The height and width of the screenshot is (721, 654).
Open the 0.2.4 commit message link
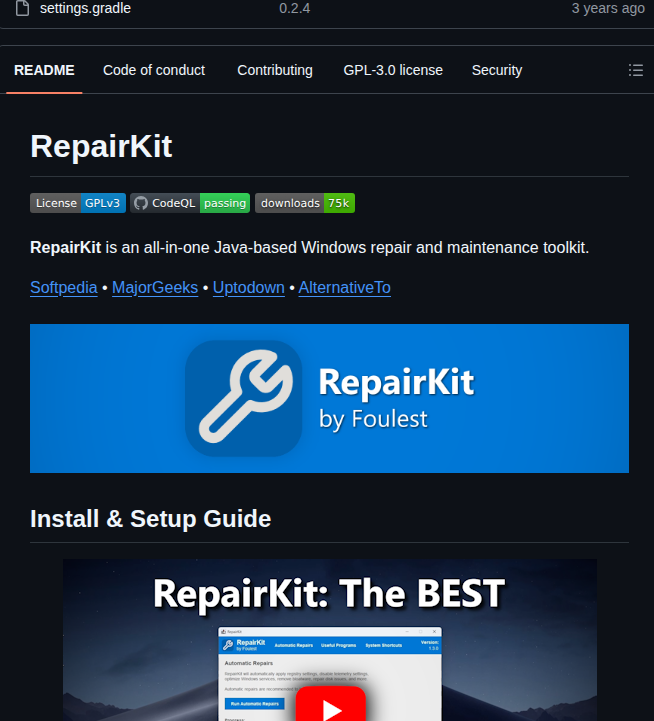(294, 8)
